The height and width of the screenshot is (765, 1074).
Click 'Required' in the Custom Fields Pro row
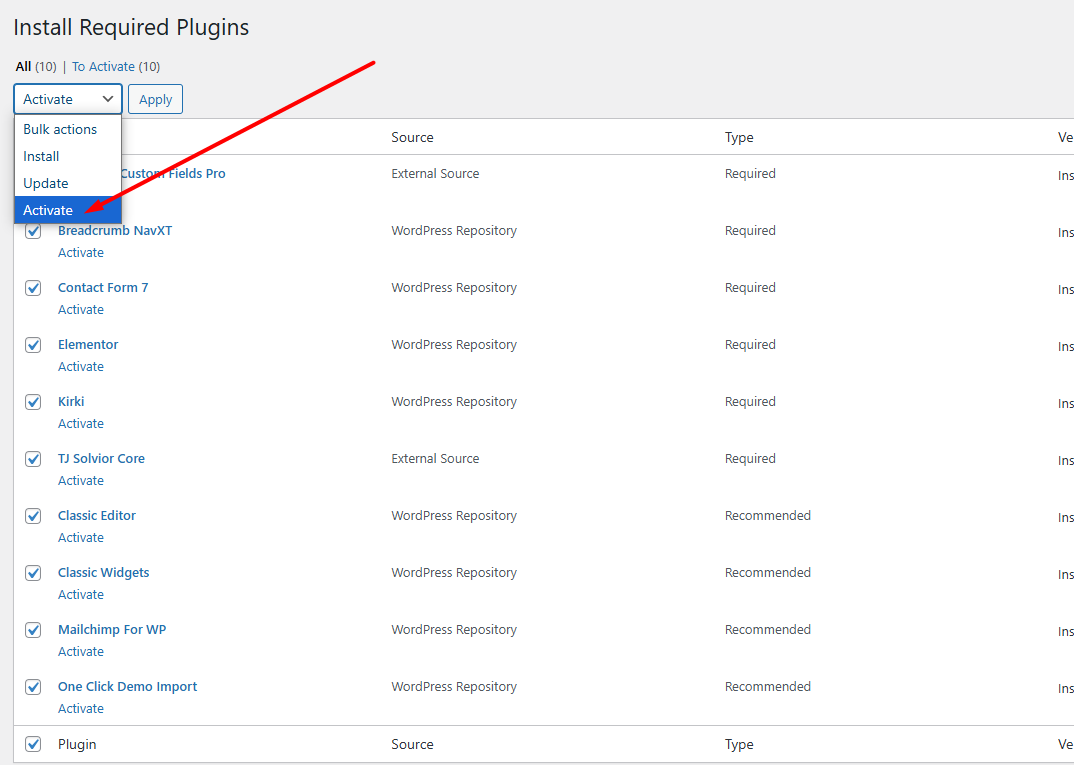pyautogui.click(x=750, y=173)
